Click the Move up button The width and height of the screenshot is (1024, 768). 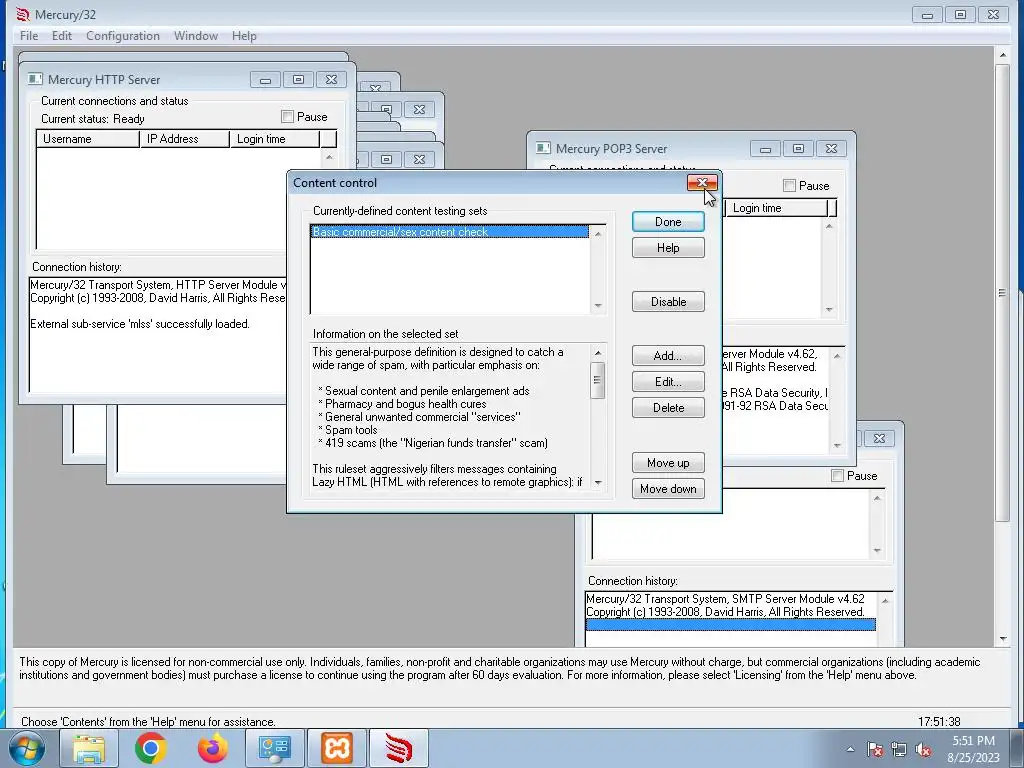pos(668,463)
